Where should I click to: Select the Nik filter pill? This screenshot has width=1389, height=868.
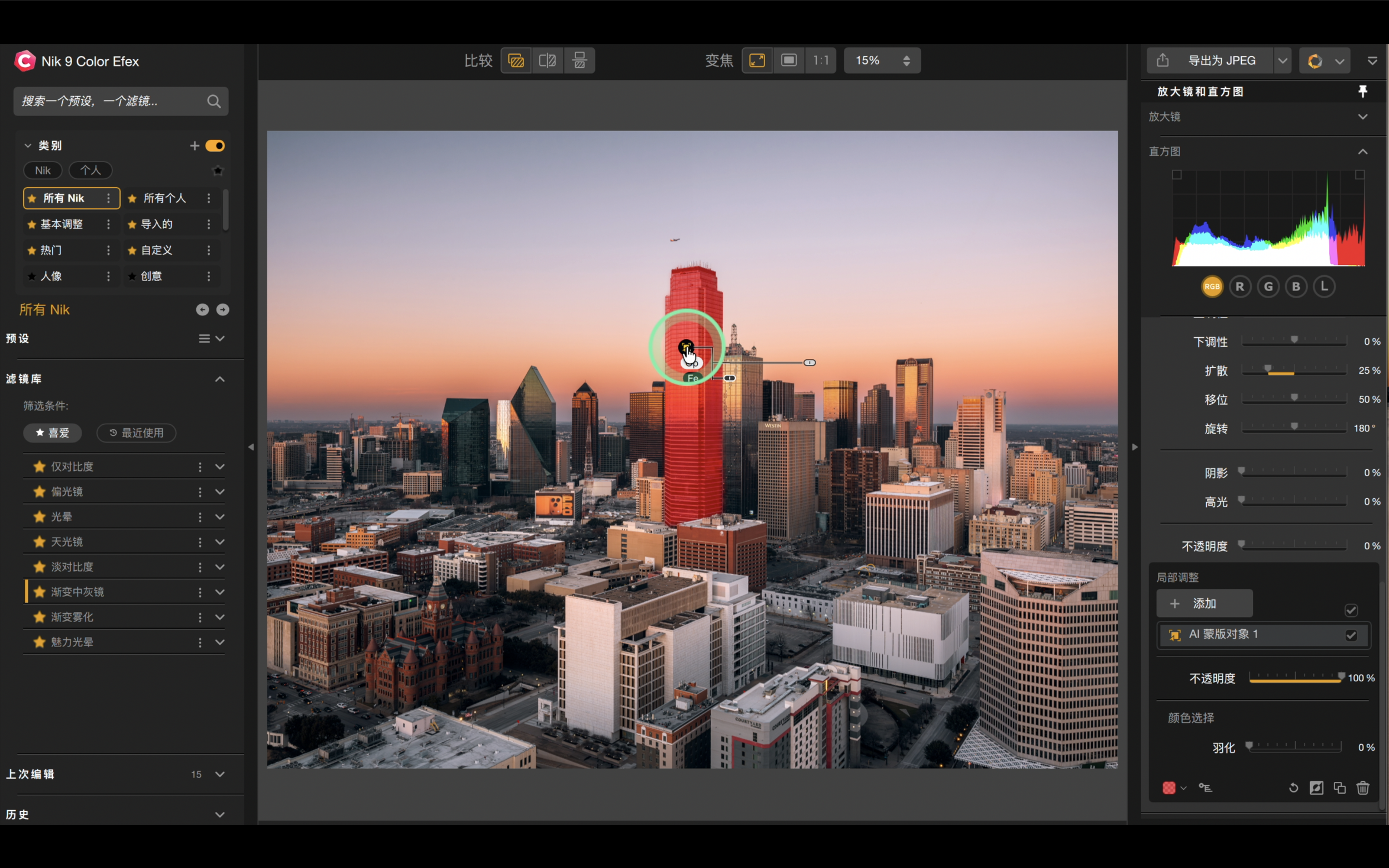click(43, 170)
